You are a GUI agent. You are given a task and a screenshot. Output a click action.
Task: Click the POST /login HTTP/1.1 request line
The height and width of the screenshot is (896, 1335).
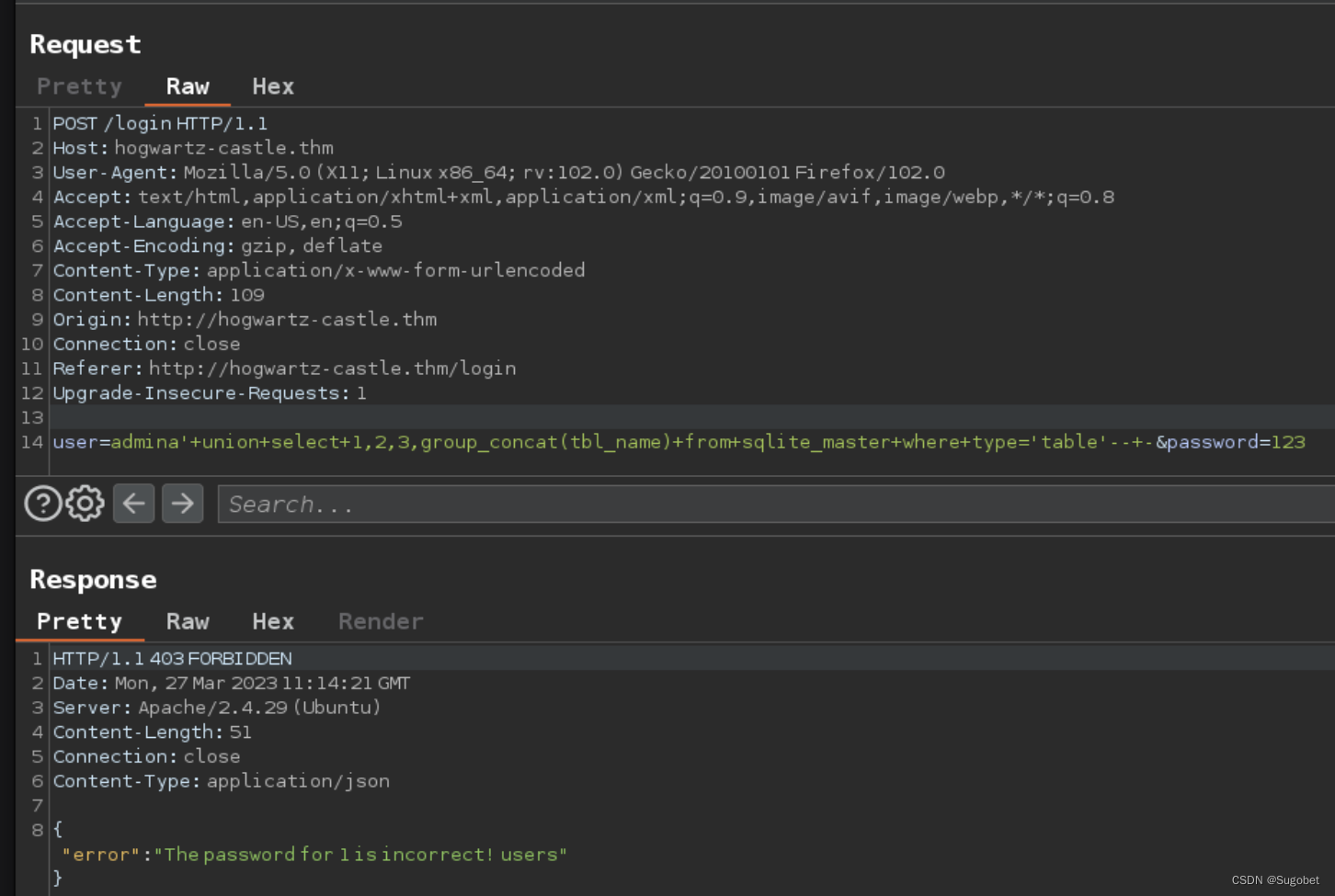(160, 123)
